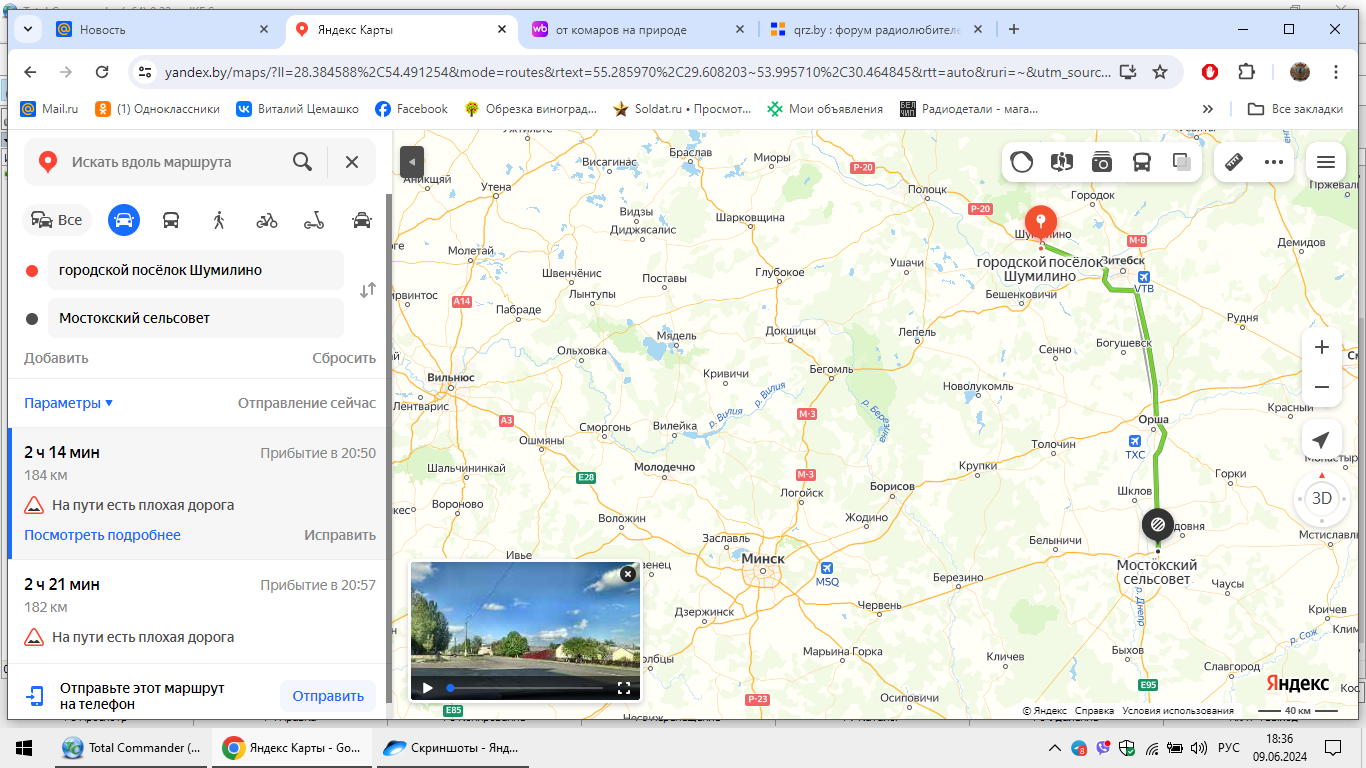This screenshot has width=1366, height=768.
Task: Choose the bicycle route mode
Action: [267, 220]
